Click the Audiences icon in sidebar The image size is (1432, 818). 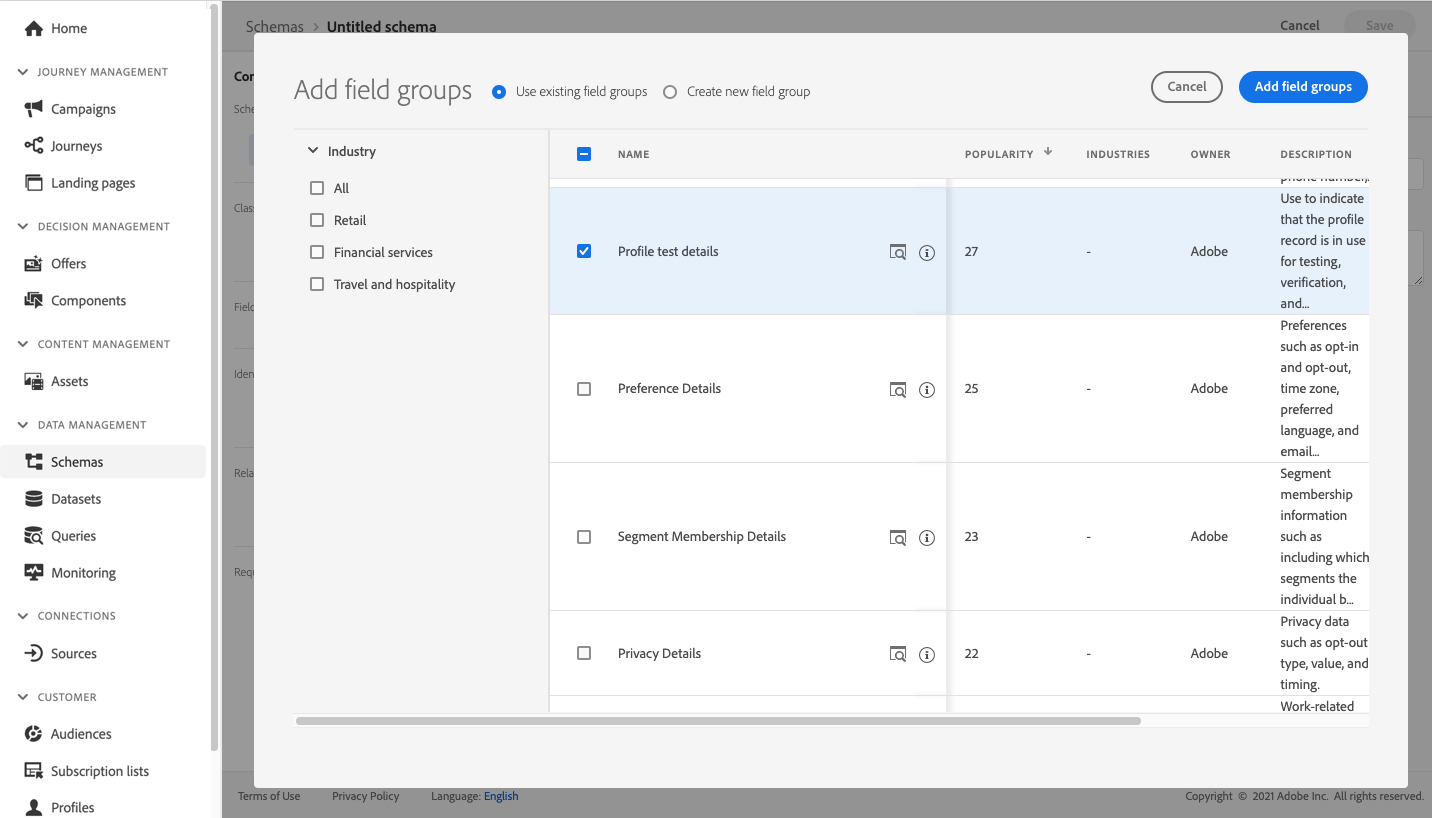34,734
